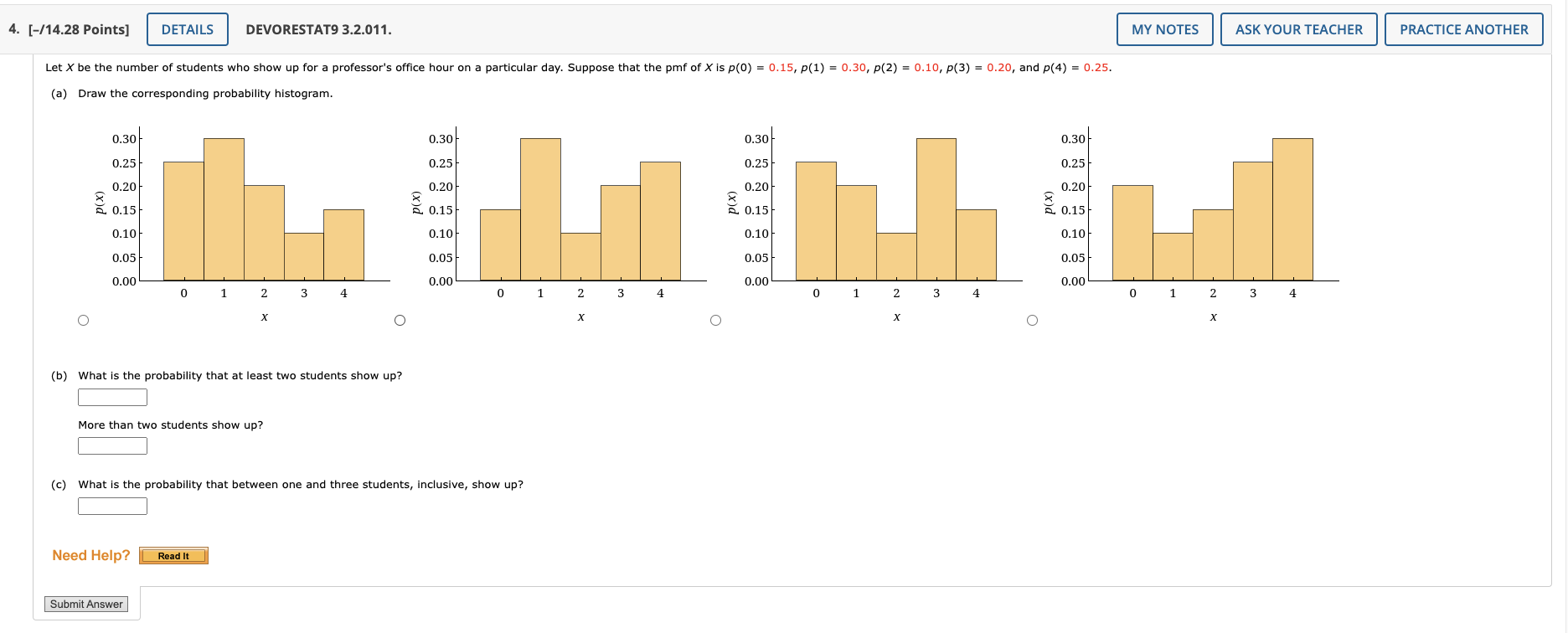Select the radio button for the second histogram
The height and width of the screenshot is (633, 1568).
400,319
